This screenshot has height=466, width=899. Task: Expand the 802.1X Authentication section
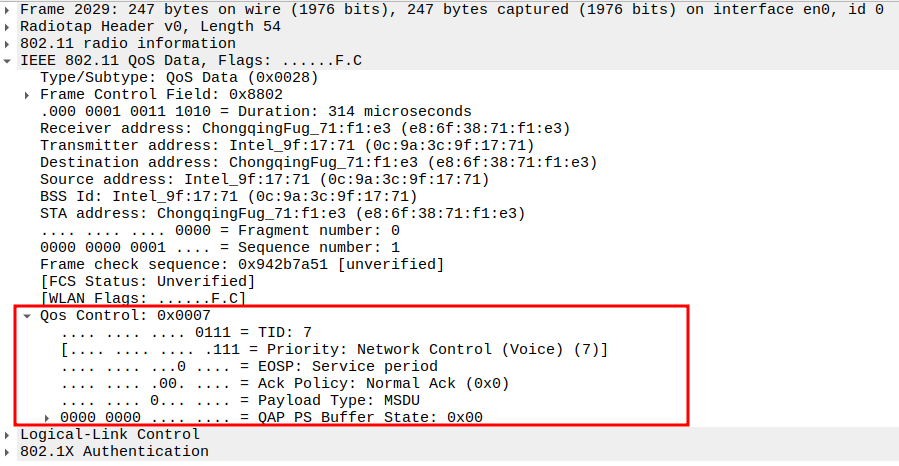coord(9,451)
